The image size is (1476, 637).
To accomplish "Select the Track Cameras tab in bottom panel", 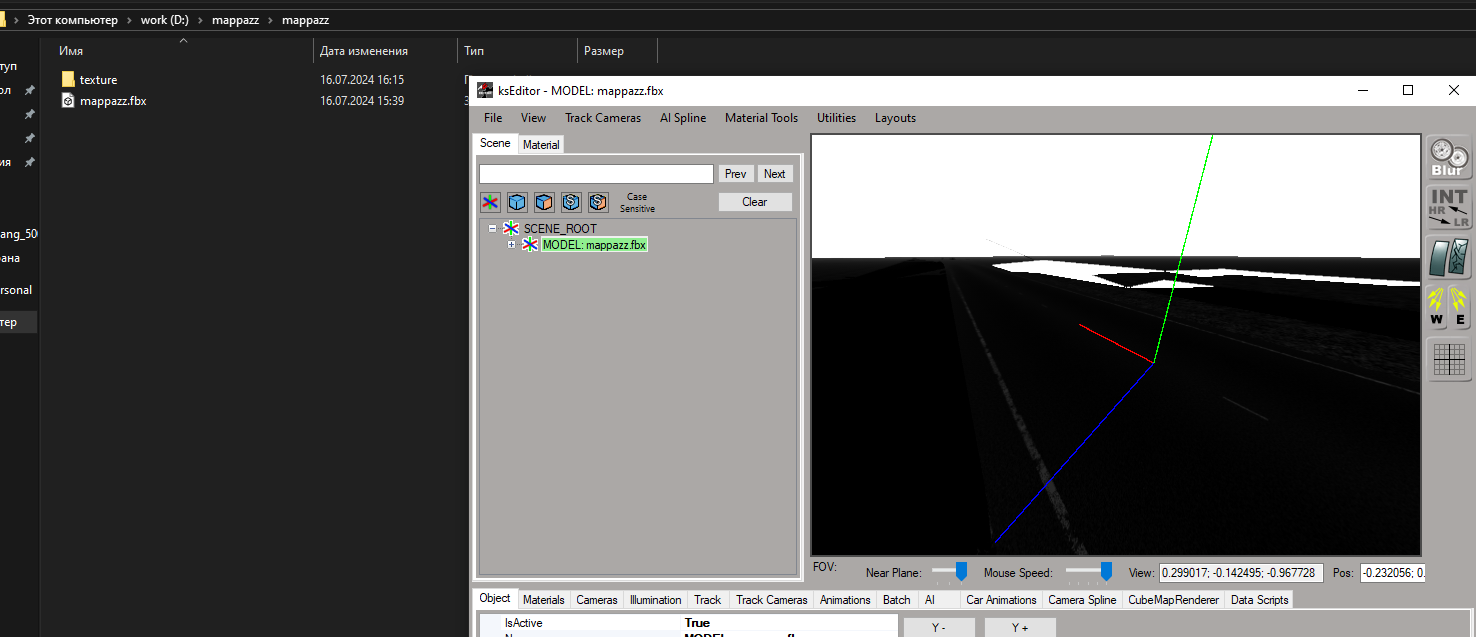I will 772,600.
